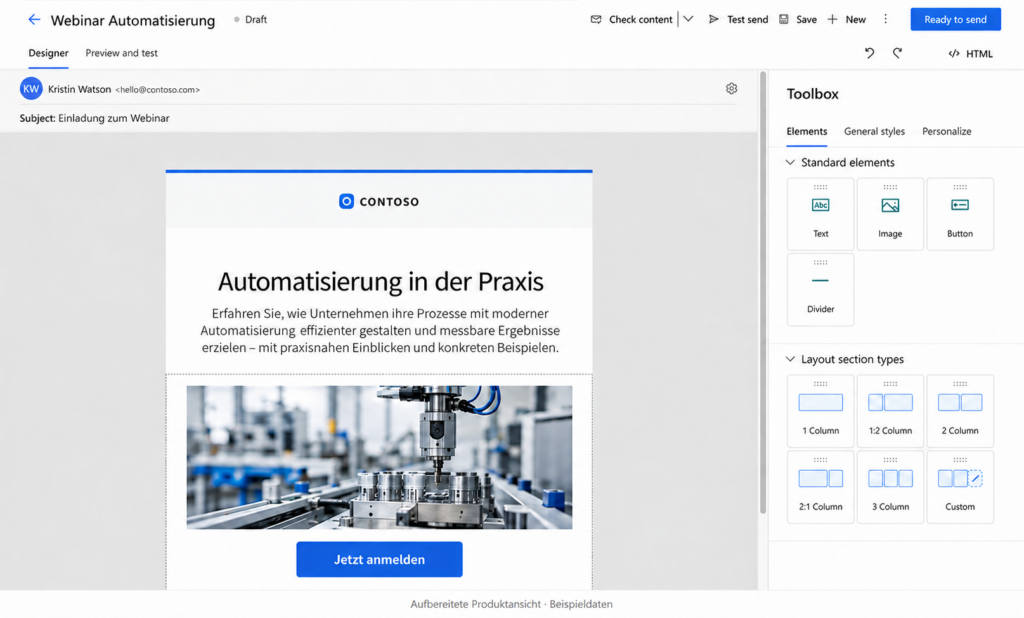
Task: Select the Image element tile
Action: 890,214
